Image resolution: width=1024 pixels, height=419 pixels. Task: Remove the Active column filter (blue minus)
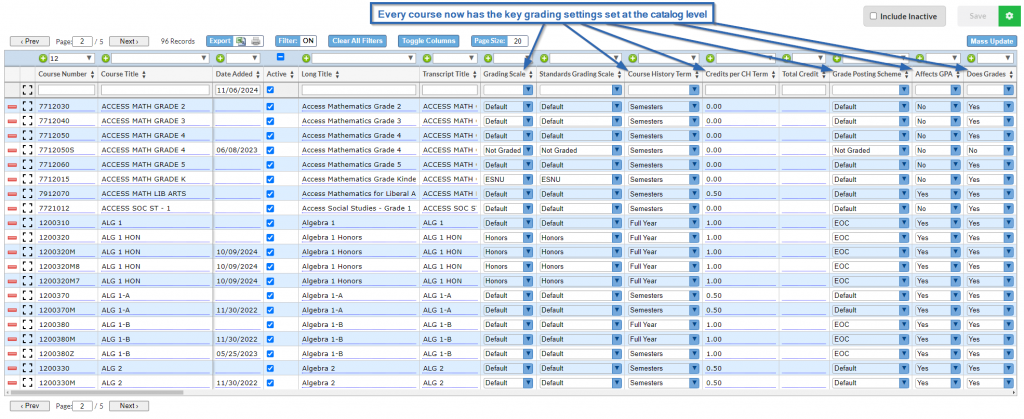tap(280, 58)
